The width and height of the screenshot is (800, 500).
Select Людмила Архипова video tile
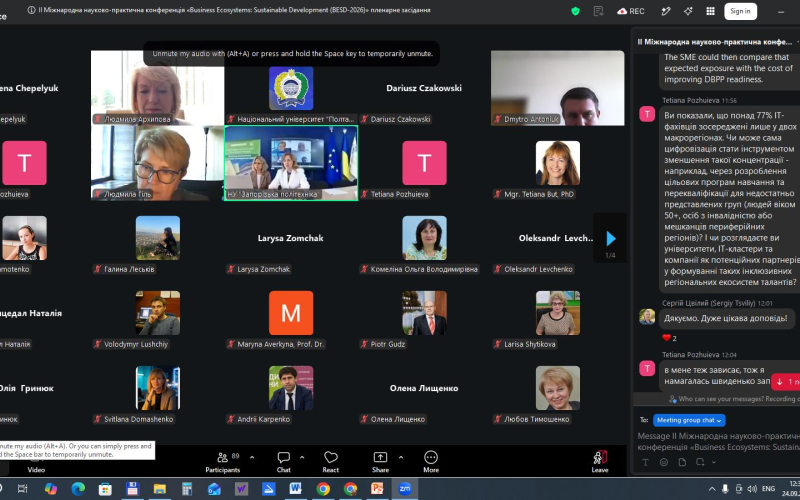point(158,88)
